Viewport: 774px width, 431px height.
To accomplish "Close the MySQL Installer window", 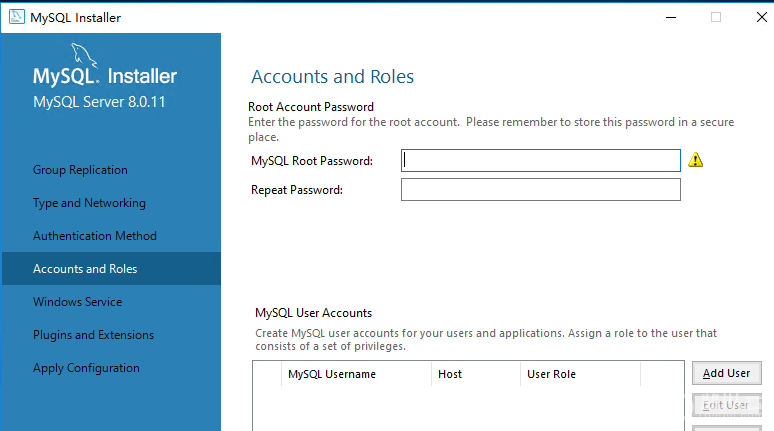I will (762, 17).
